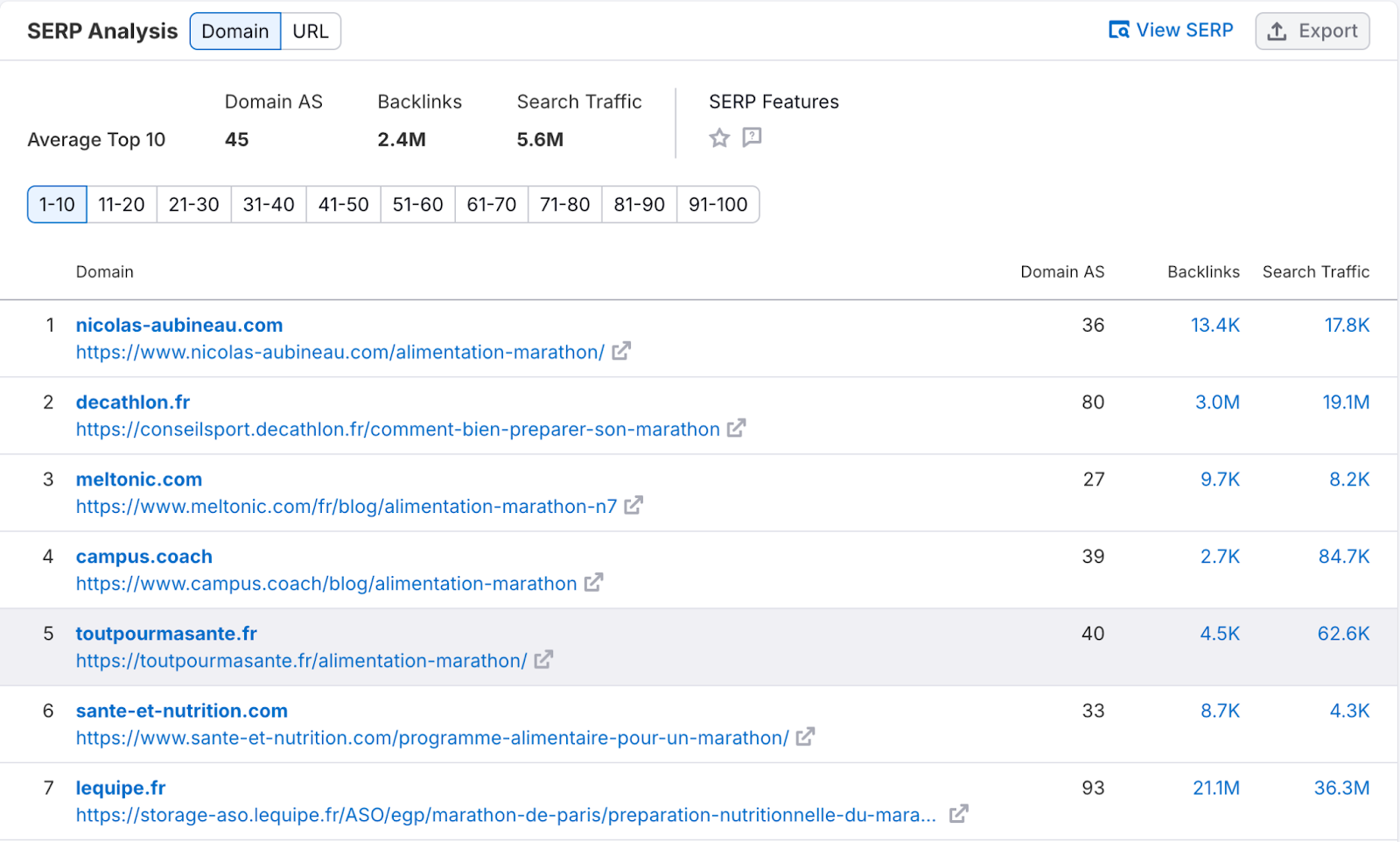Export the SERP analysis
Image resolution: width=1400 pixels, height=842 pixels.
coord(1312,32)
